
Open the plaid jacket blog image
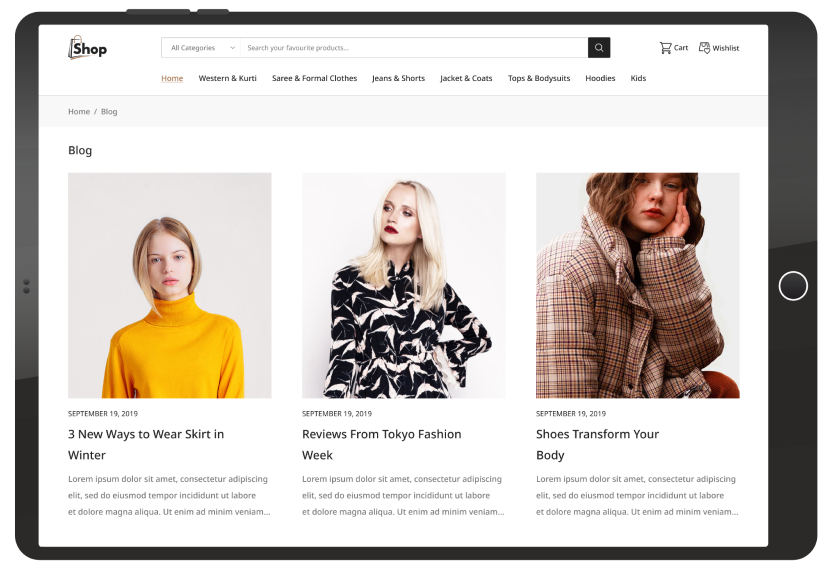pos(637,285)
